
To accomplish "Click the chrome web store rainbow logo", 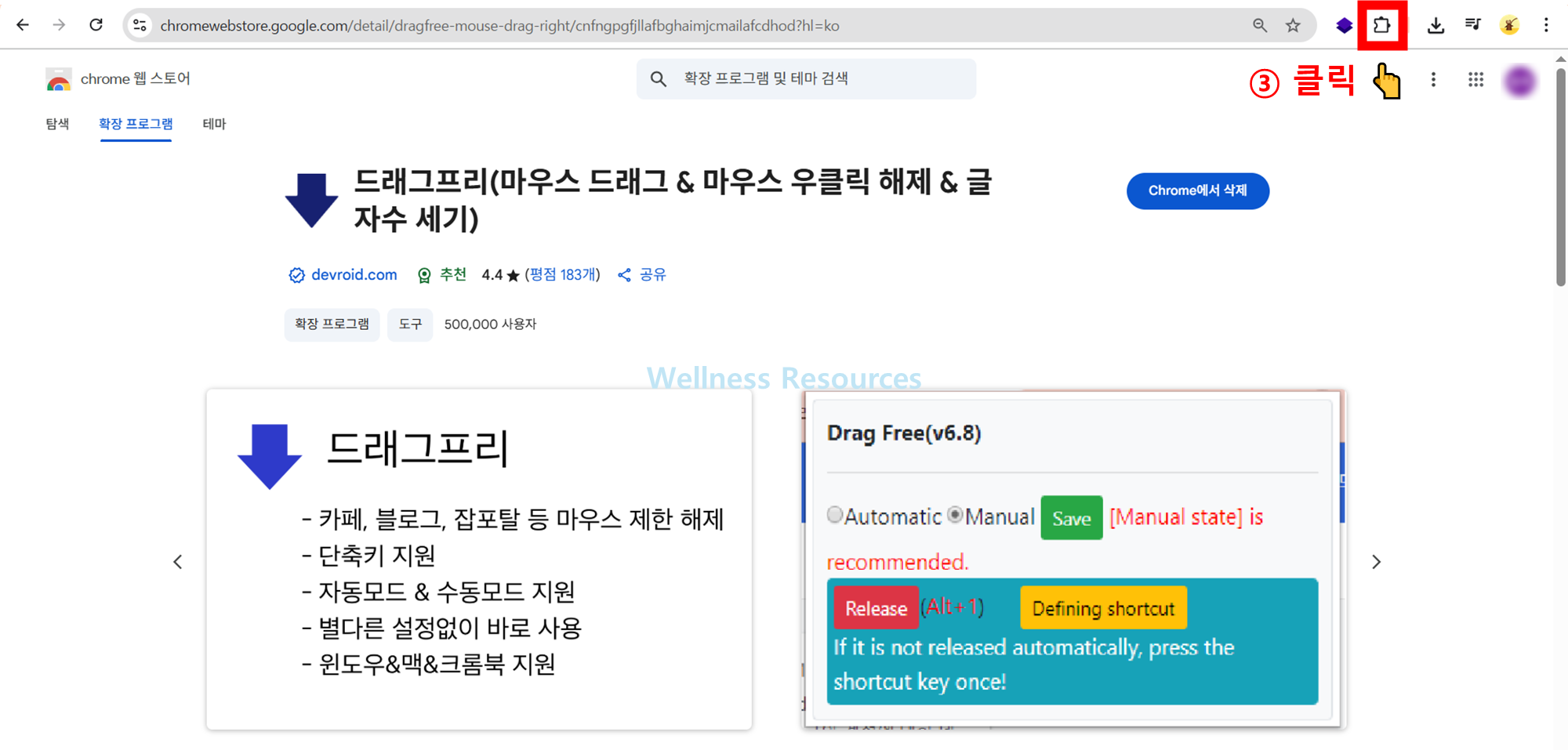I will (x=59, y=79).
